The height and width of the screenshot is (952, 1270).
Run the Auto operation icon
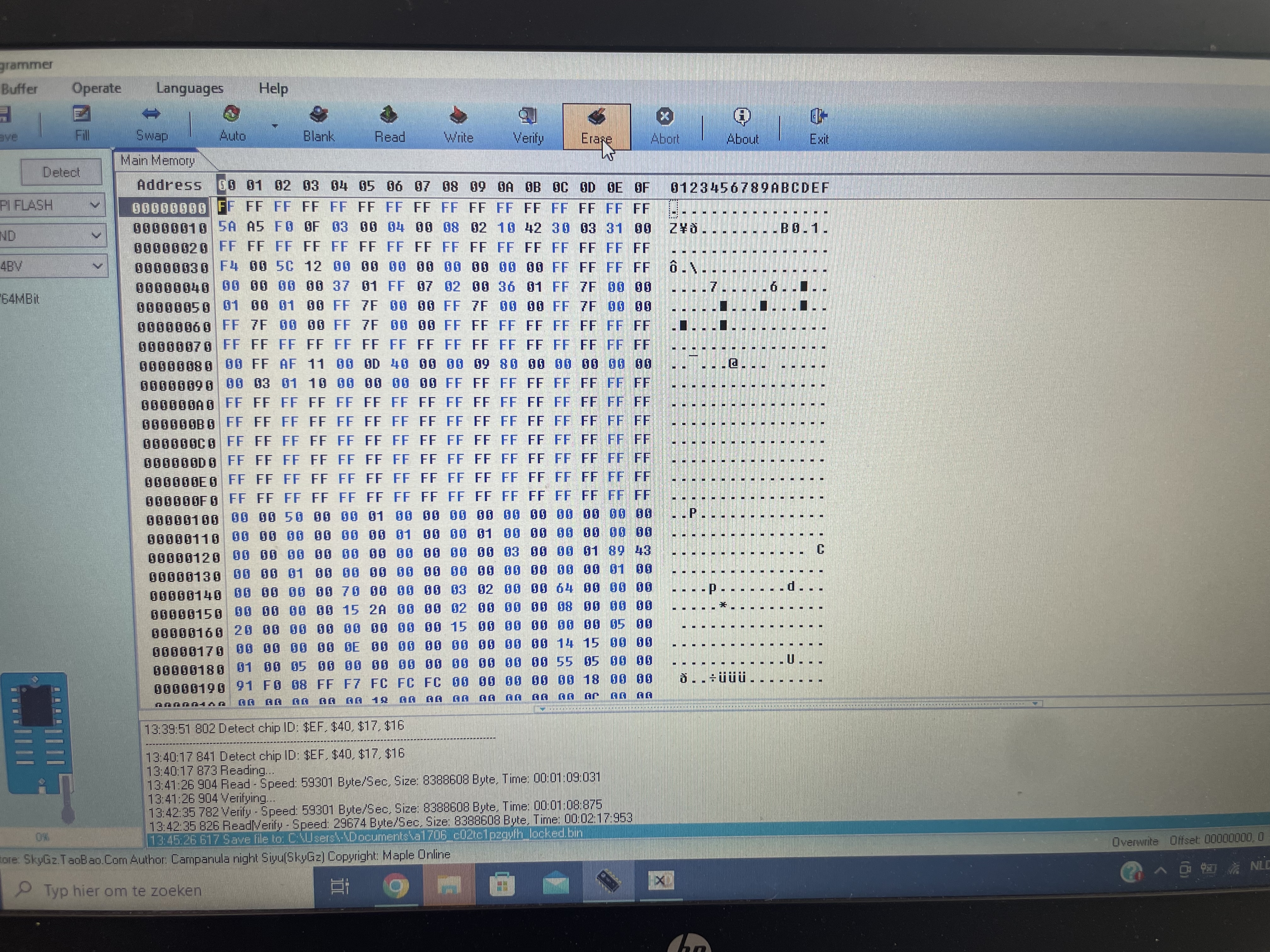pos(232,124)
